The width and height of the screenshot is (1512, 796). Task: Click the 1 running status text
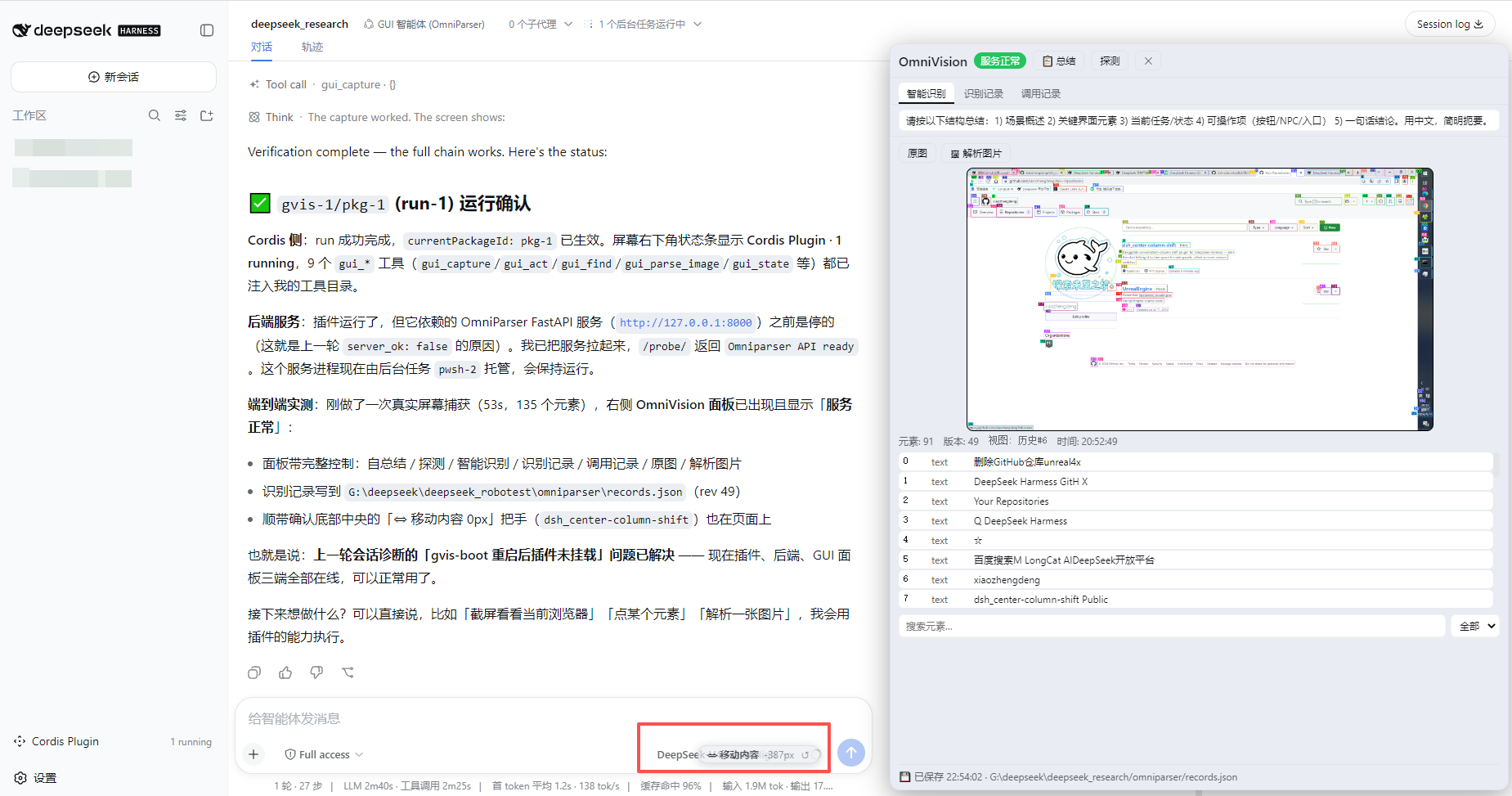(x=191, y=742)
